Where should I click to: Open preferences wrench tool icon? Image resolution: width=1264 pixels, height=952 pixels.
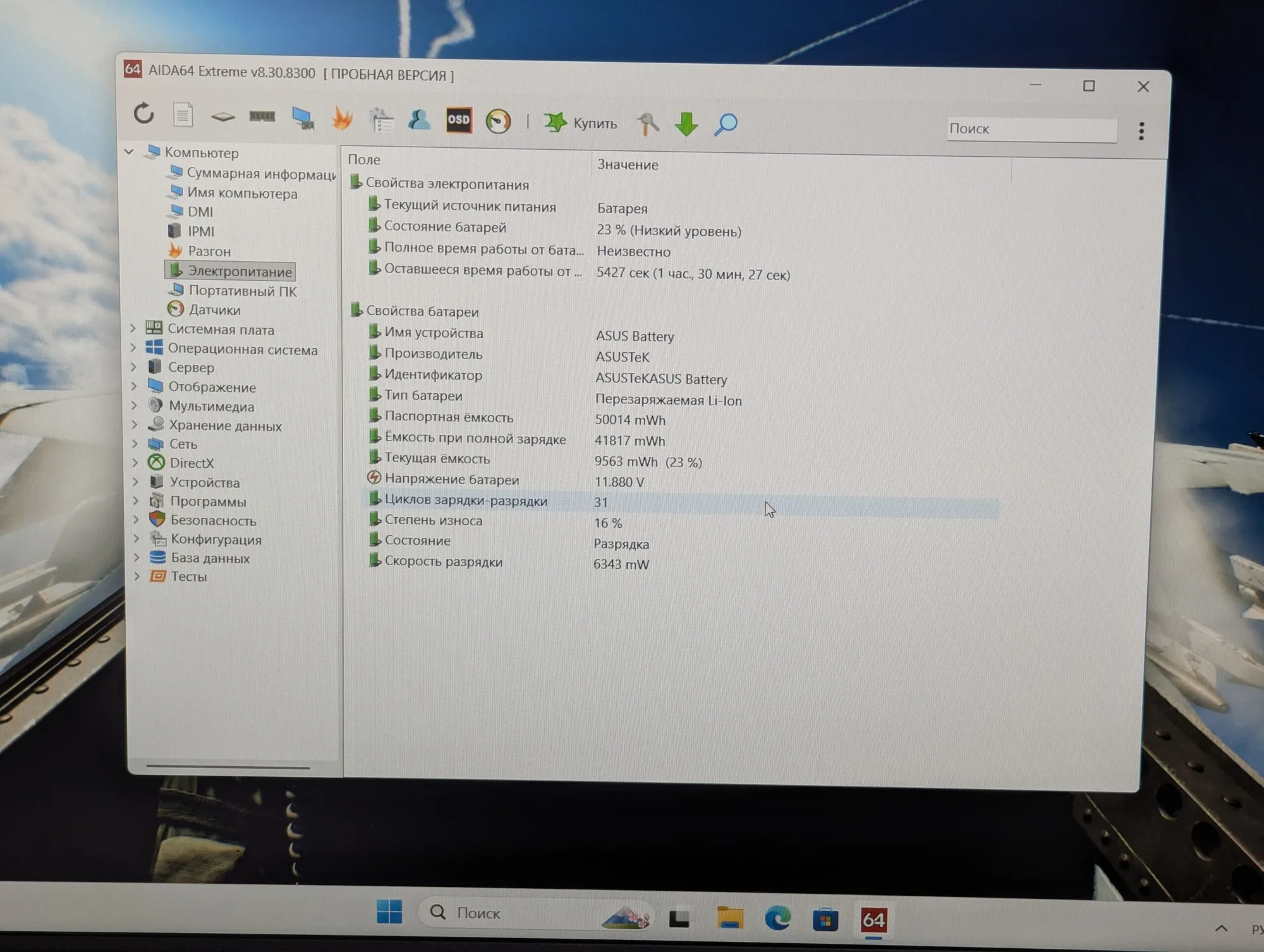[x=647, y=123]
